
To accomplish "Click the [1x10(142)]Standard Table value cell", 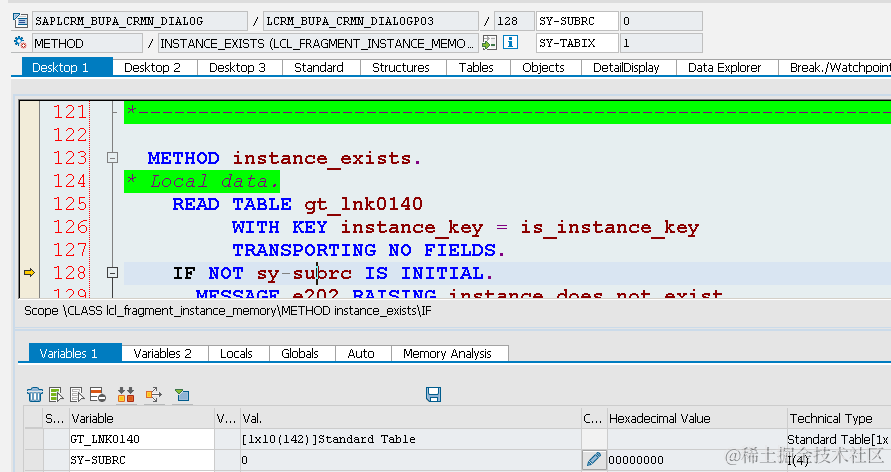I will point(411,439).
